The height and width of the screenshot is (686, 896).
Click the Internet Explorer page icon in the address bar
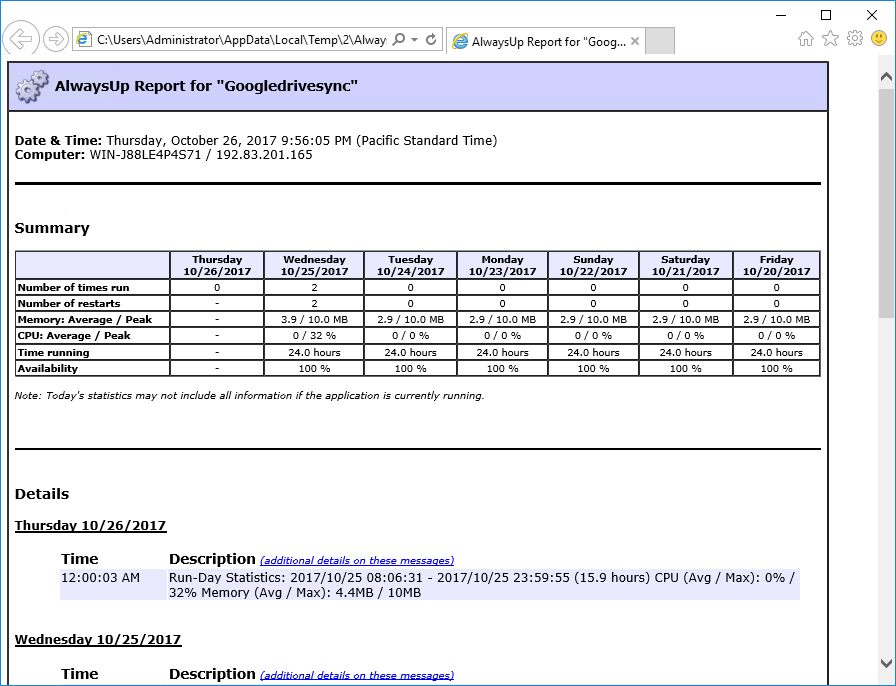coord(84,39)
